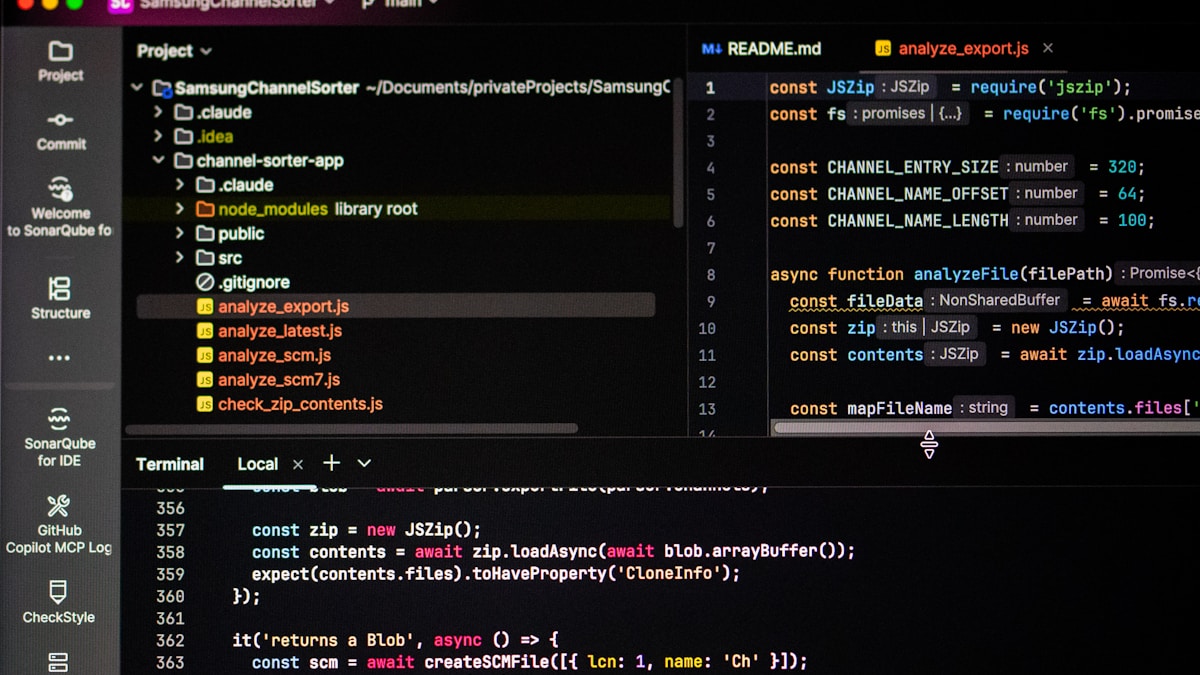
Task: Open analyze_scm.js in project tree
Action: tap(274, 355)
